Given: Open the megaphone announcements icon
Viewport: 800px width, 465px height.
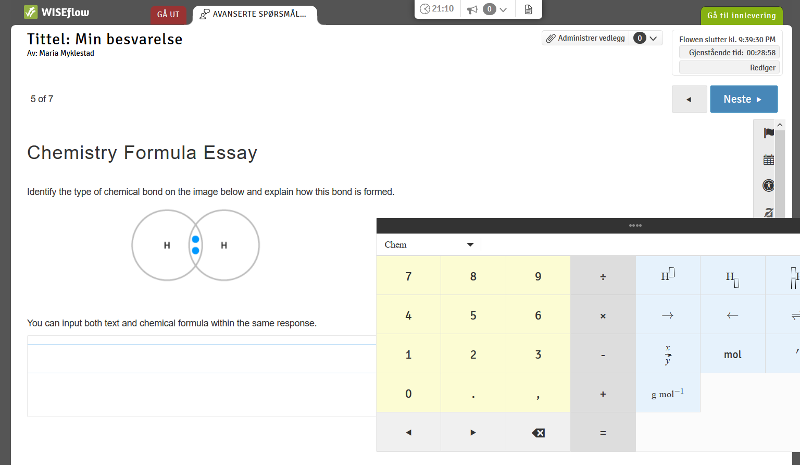Looking at the screenshot, I should [472, 9].
